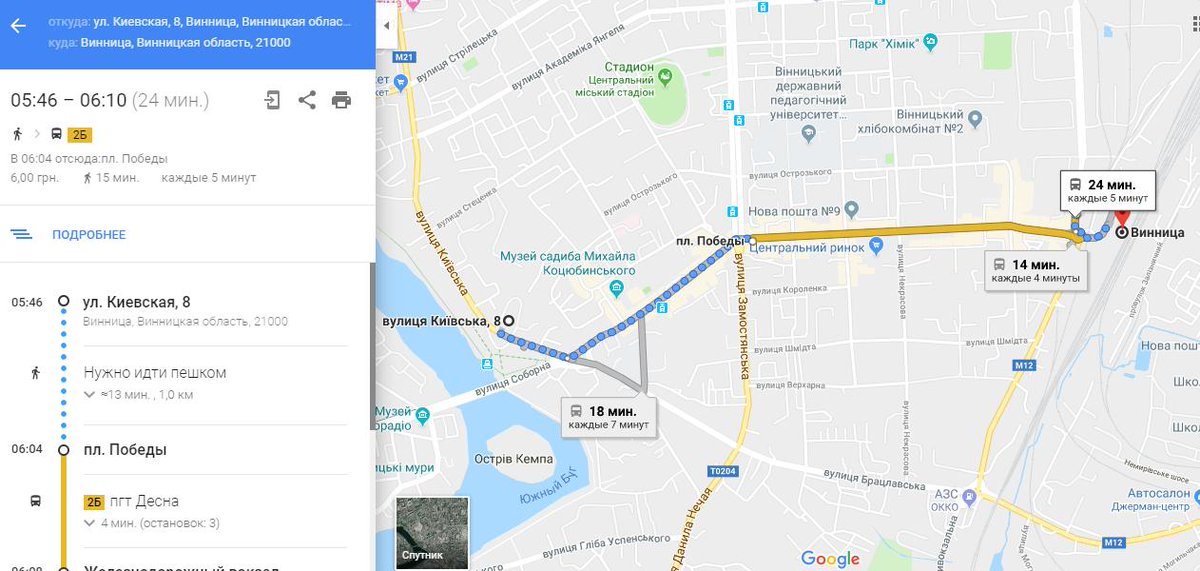Open the Музей садиба Михайла Коцюбинського marker
This screenshot has width=1200, height=571.
pyautogui.click(x=616, y=290)
